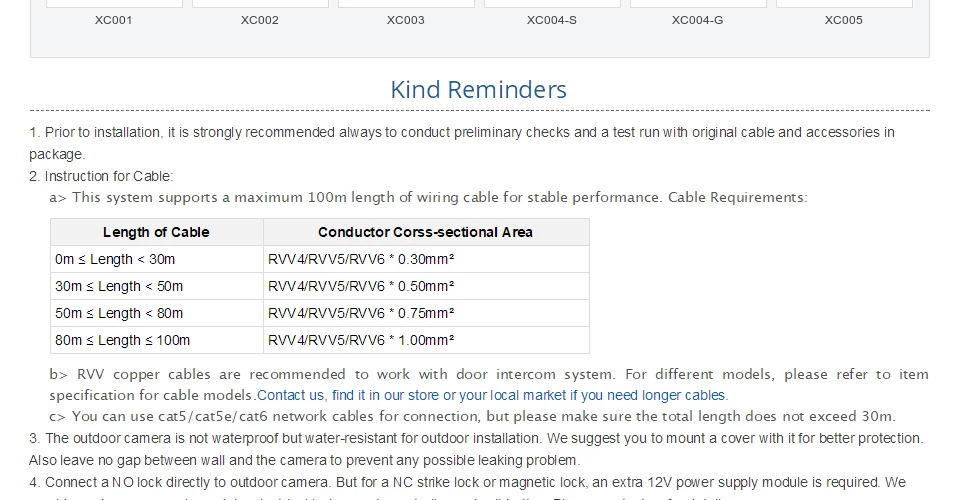Click the 'Conductor Corss-sectional Area' header
The width and height of the screenshot is (958, 500).
click(x=426, y=232)
